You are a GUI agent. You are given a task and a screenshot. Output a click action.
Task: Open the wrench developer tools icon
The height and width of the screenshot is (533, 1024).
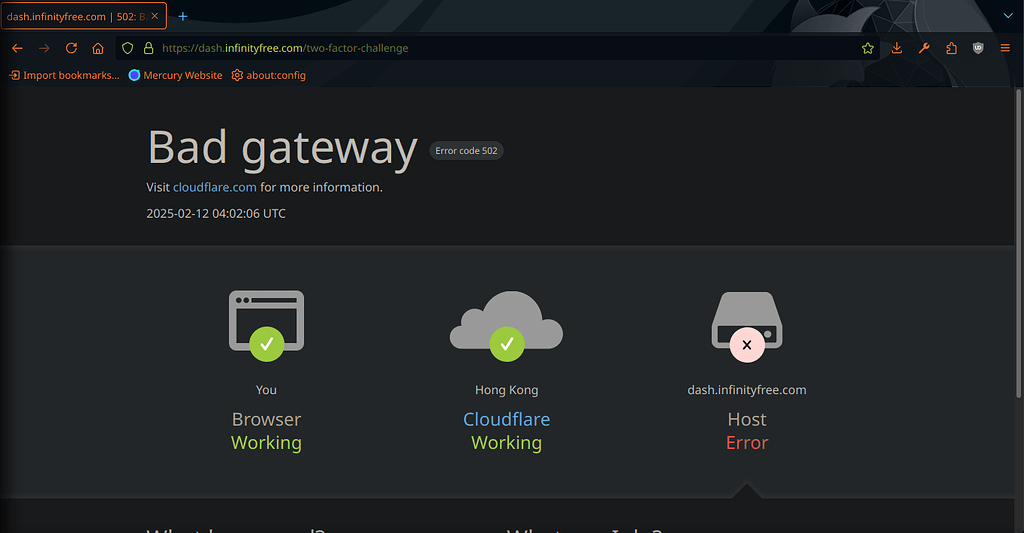click(x=924, y=48)
